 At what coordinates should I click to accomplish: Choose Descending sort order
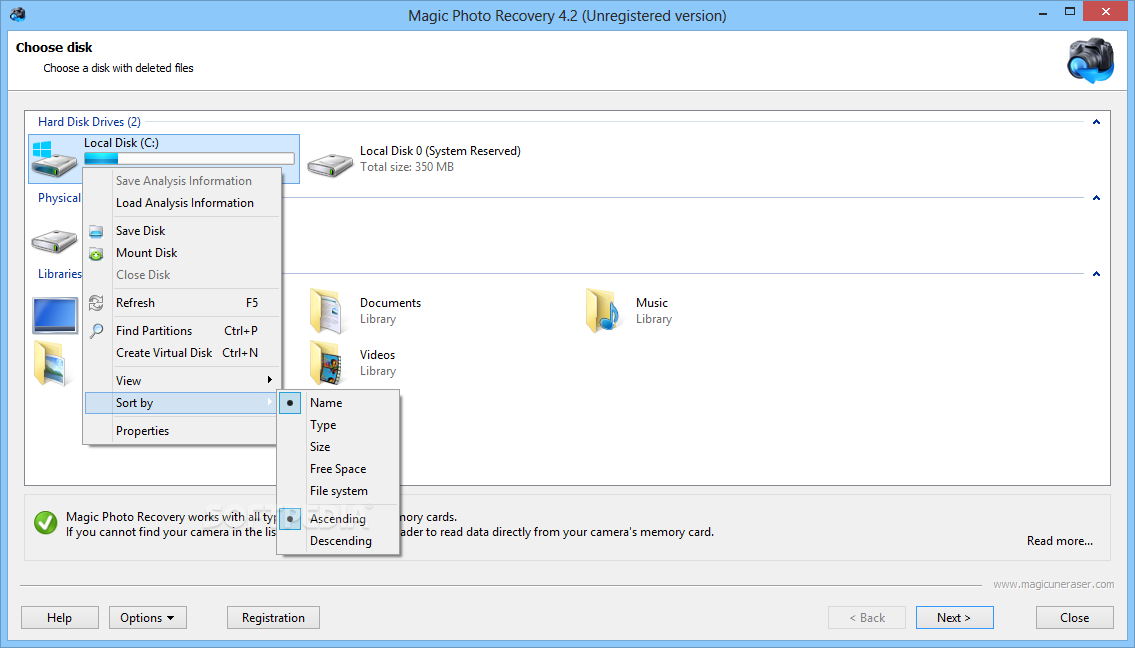pos(338,541)
